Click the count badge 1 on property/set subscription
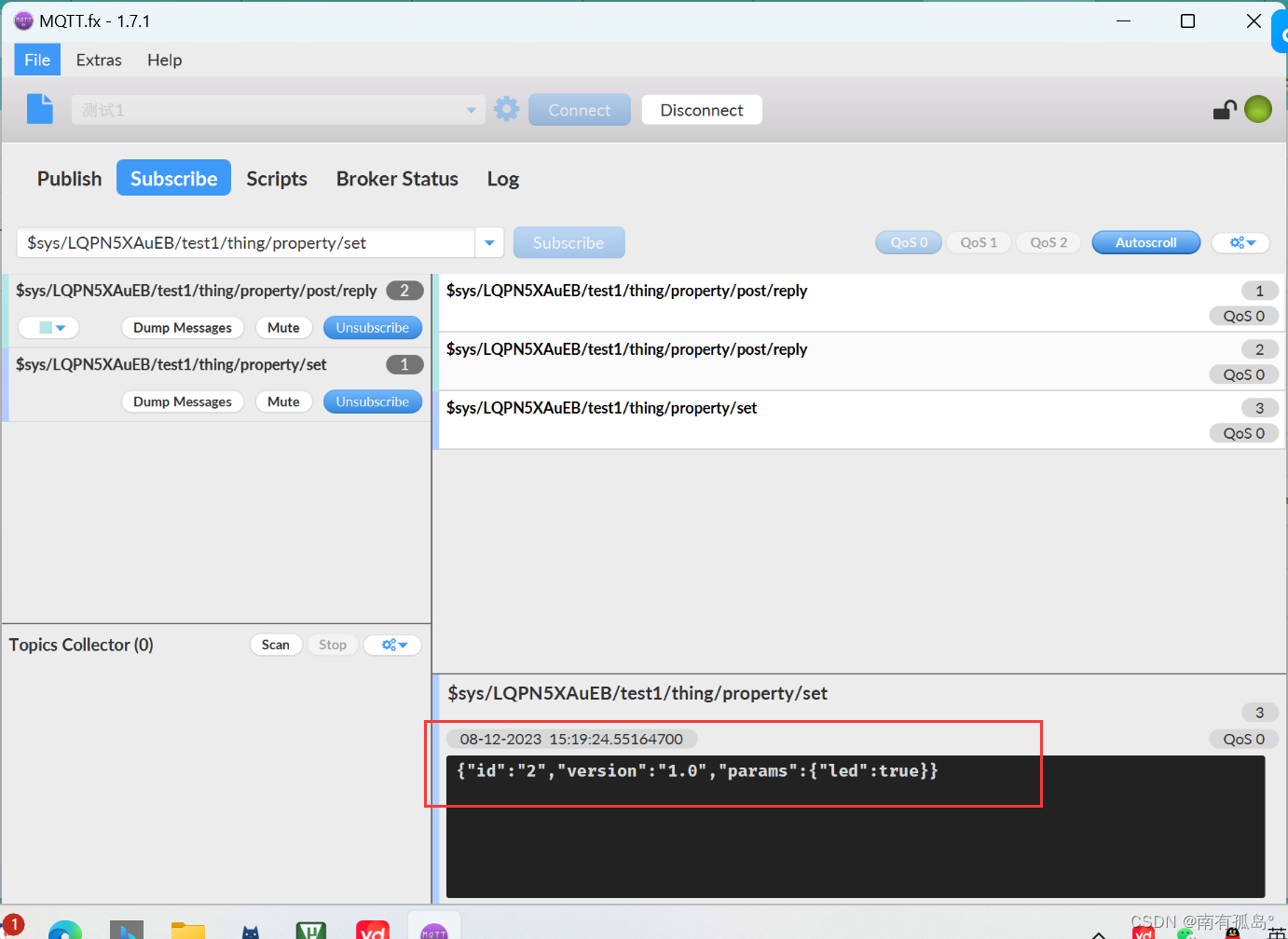This screenshot has height=939, width=1288. point(404,364)
